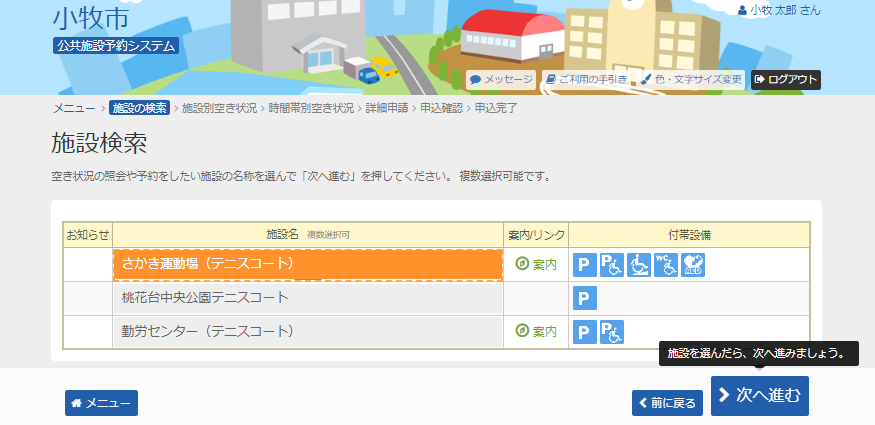Click the AED heart icon

click(x=693, y=265)
